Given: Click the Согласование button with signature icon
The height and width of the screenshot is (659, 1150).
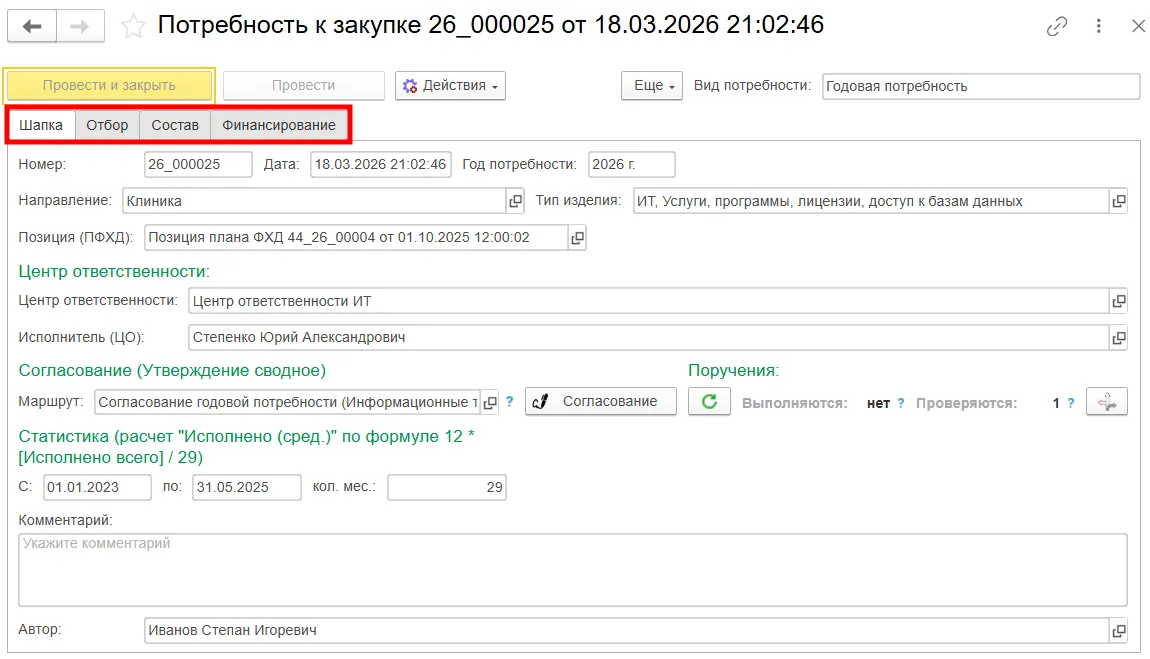Looking at the screenshot, I should (601, 402).
